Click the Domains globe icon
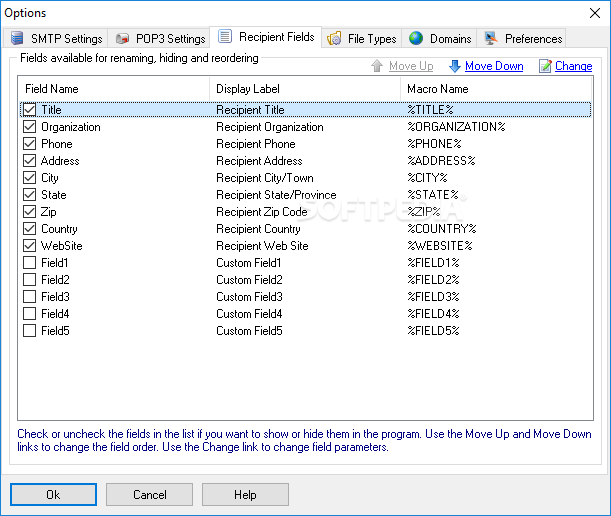611x516 pixels. pyautogui.click(x=416, y=38)
